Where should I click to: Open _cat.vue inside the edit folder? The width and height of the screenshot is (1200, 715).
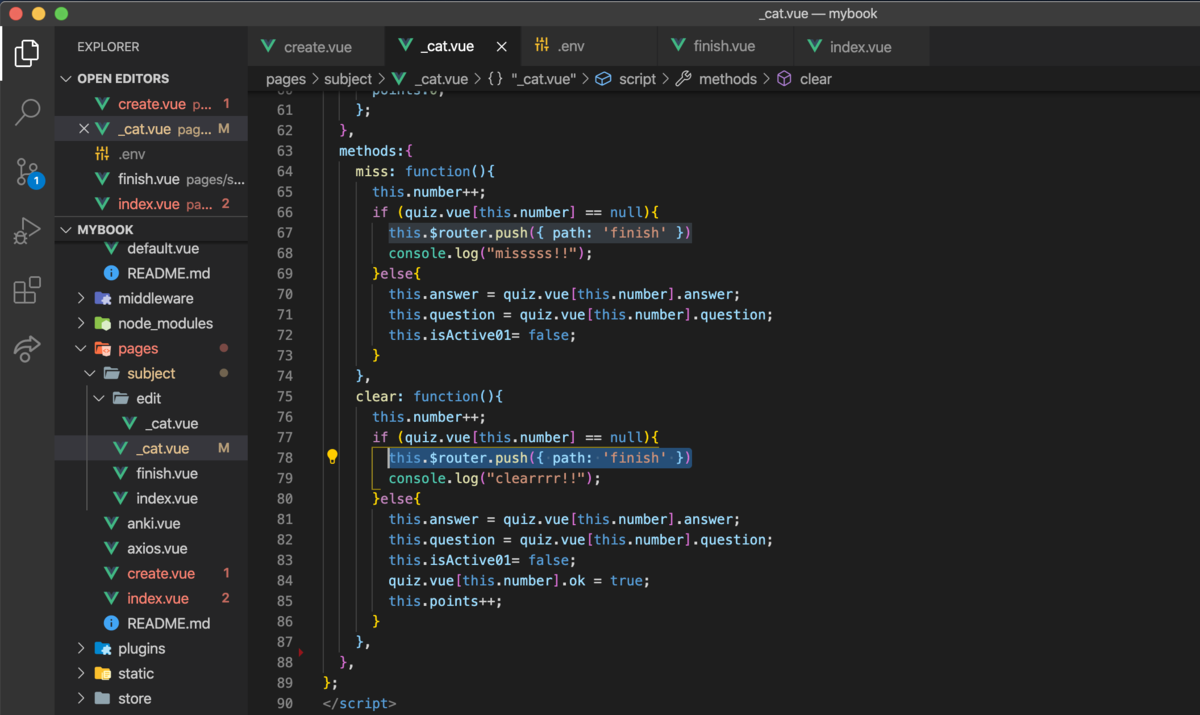[151, 423]
